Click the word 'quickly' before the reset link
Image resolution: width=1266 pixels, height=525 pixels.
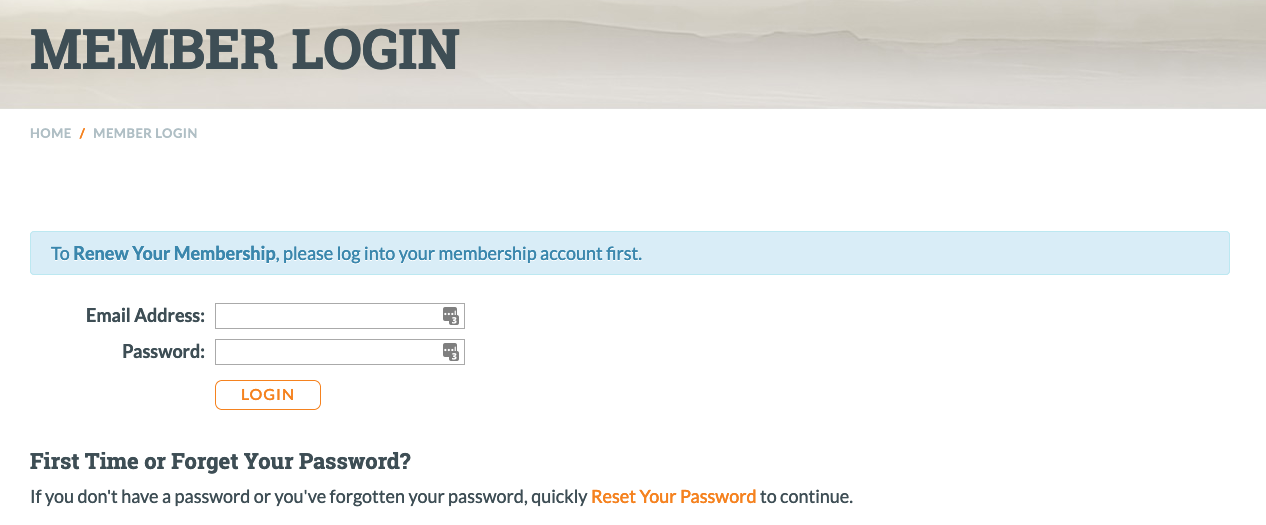[x=559, y=496]
